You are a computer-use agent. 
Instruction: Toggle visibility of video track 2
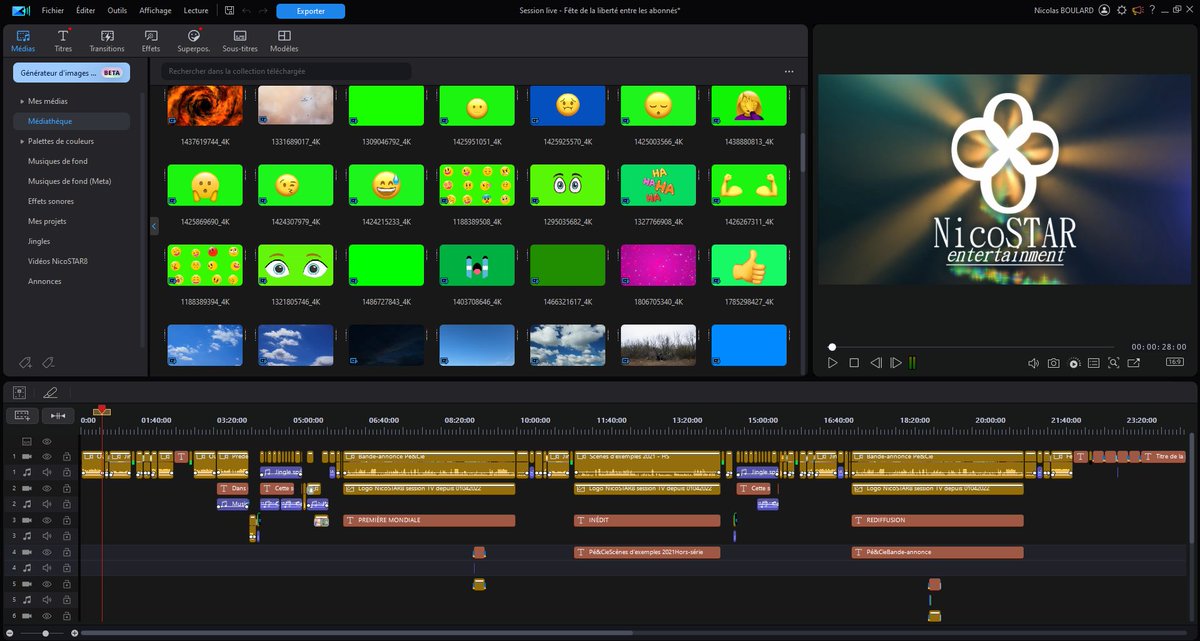point(47,488)
